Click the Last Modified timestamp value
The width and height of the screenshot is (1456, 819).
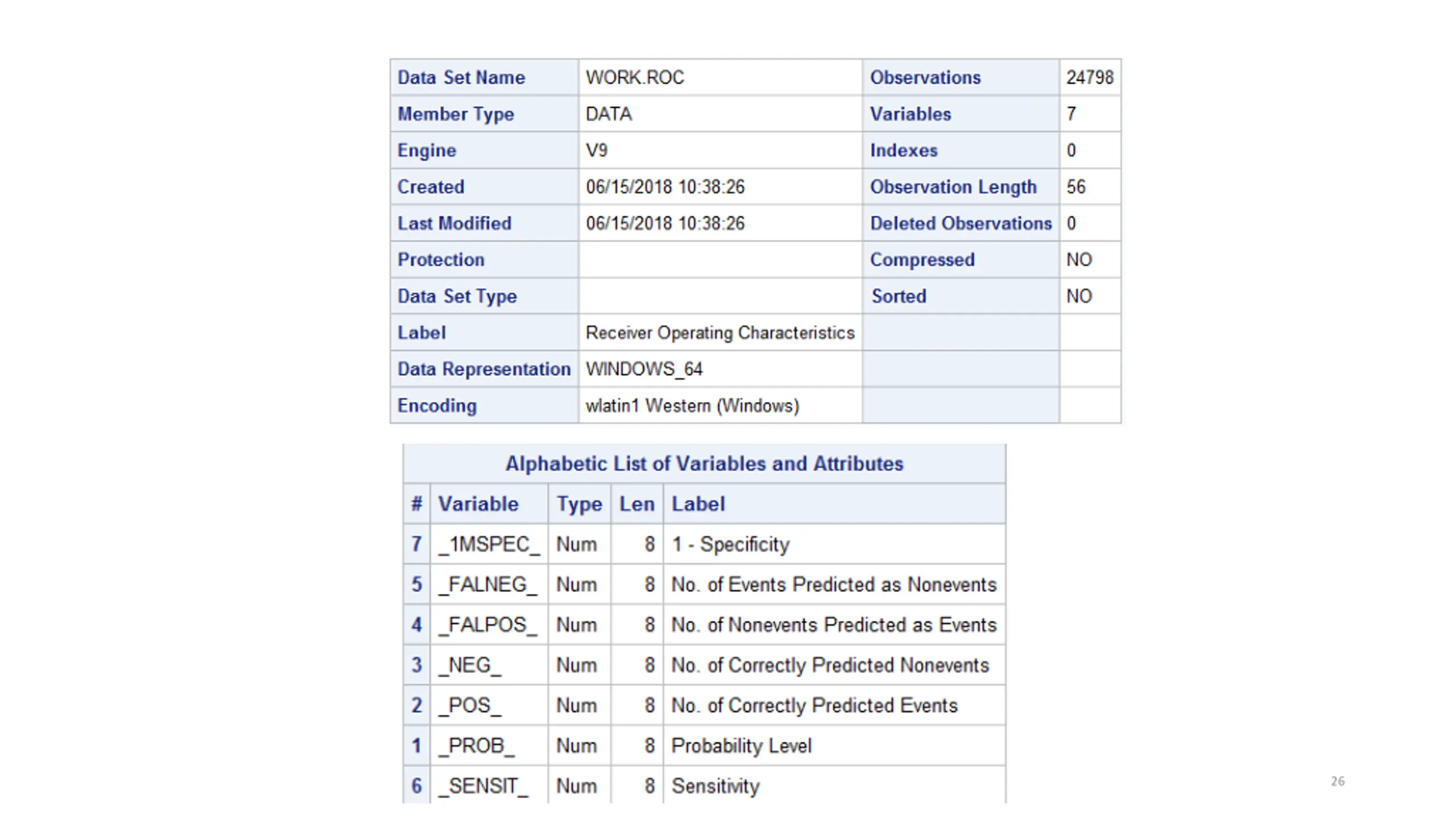tap(665, 223)
